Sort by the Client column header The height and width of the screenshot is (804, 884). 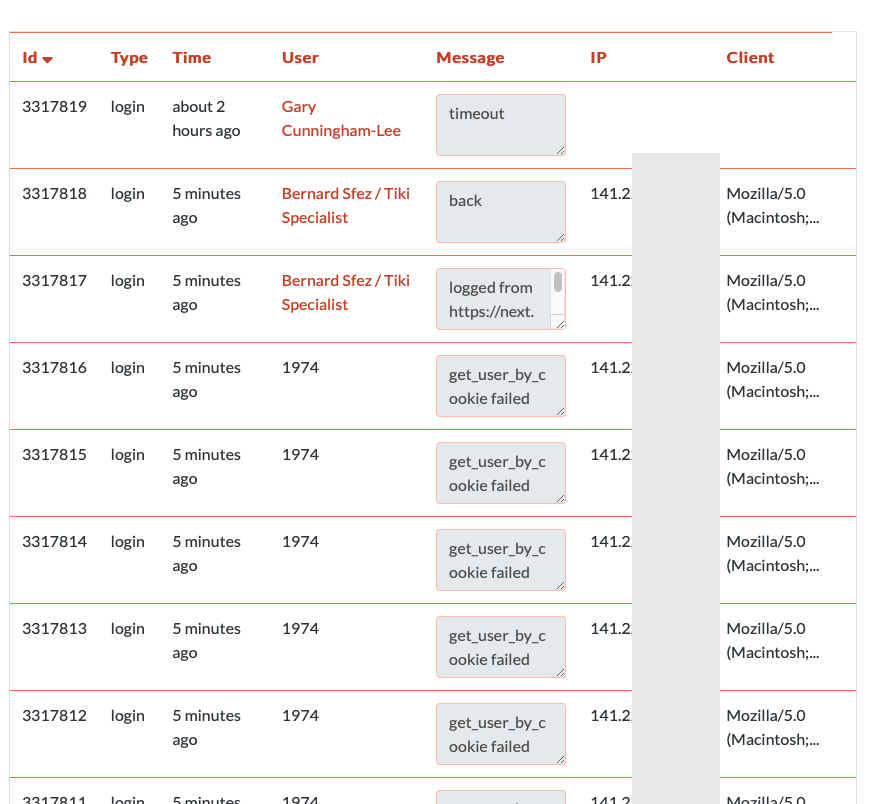tap(750, 58)
